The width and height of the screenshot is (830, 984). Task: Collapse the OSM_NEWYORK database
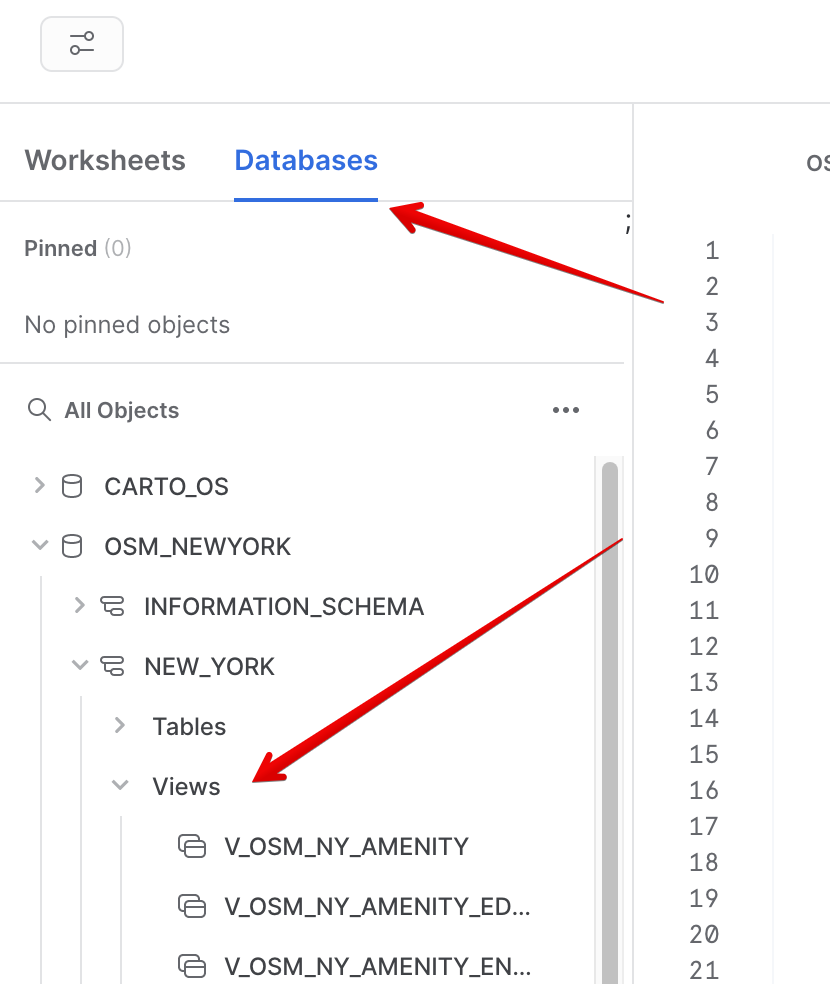tap(39, 546)
